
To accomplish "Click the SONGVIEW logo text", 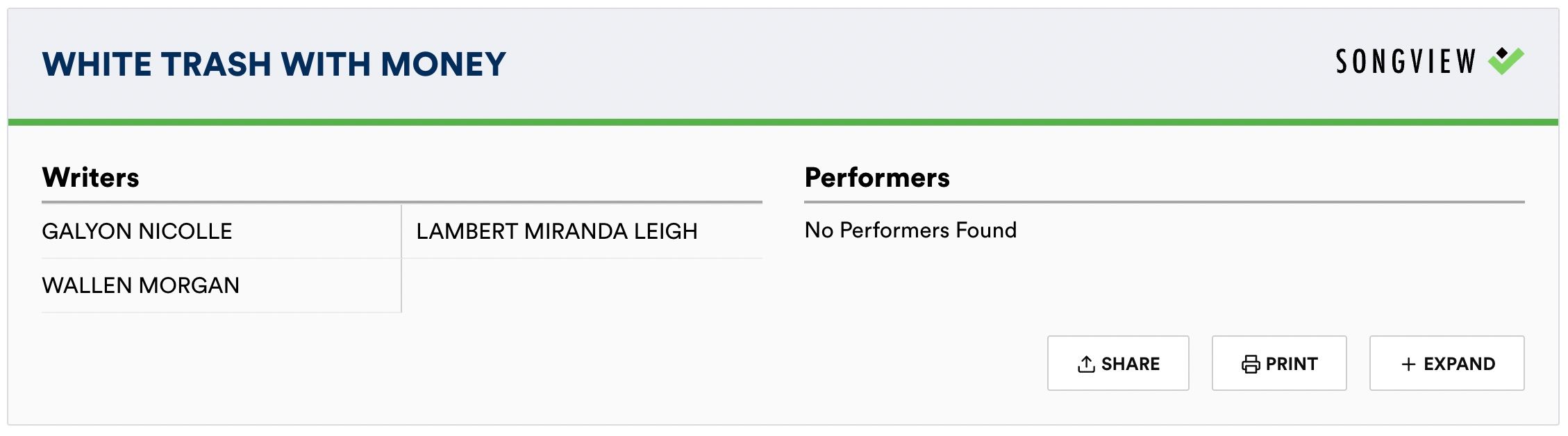I will (1406, 62).
